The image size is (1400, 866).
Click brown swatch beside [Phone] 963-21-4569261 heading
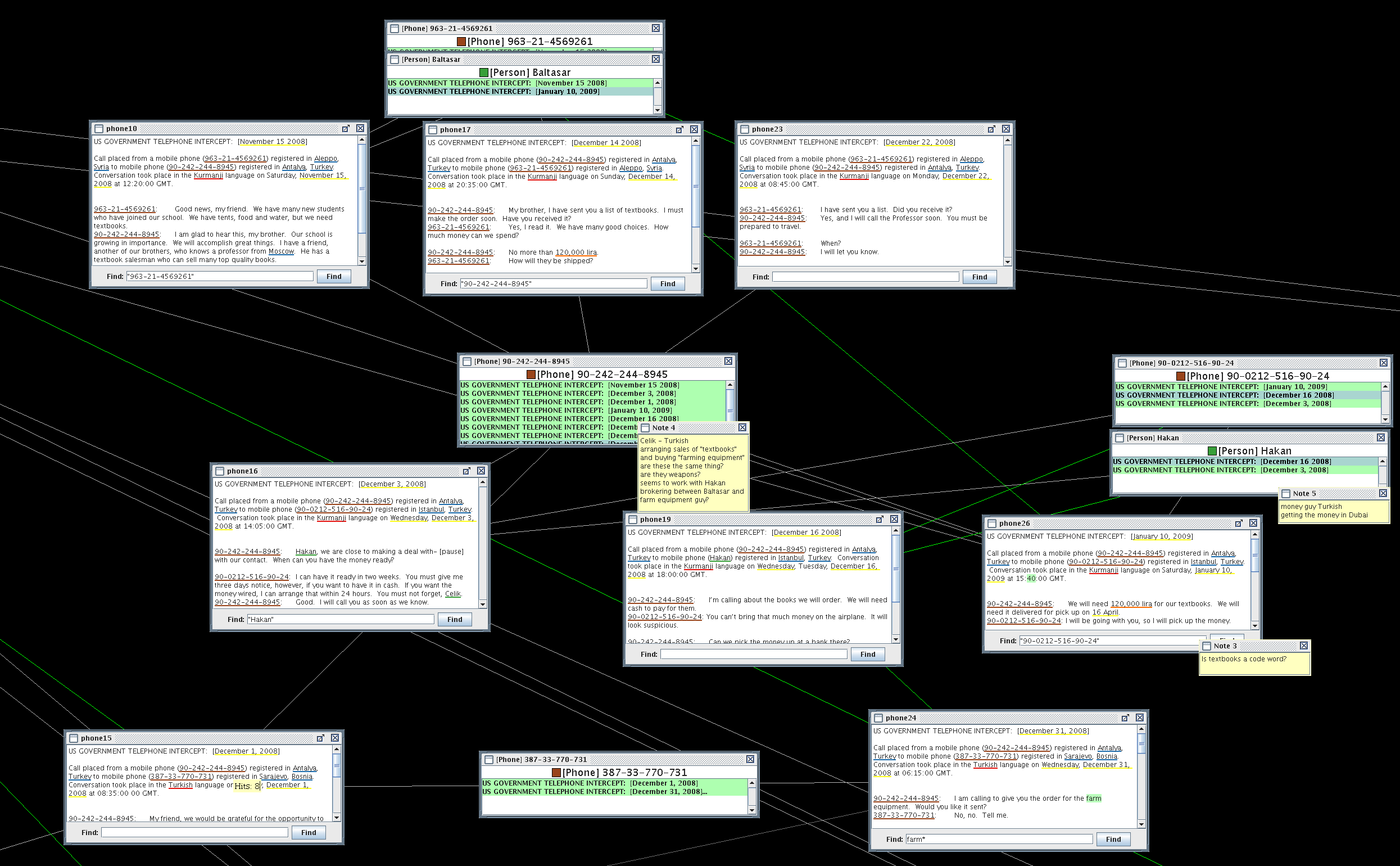point(461,42)
